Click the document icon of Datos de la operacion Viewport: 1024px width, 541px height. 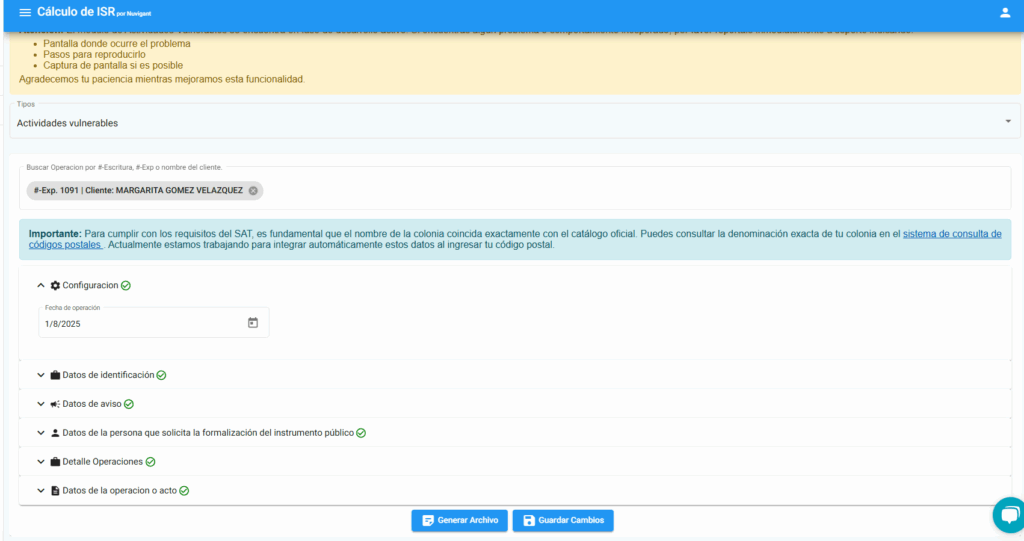point(55,491)
